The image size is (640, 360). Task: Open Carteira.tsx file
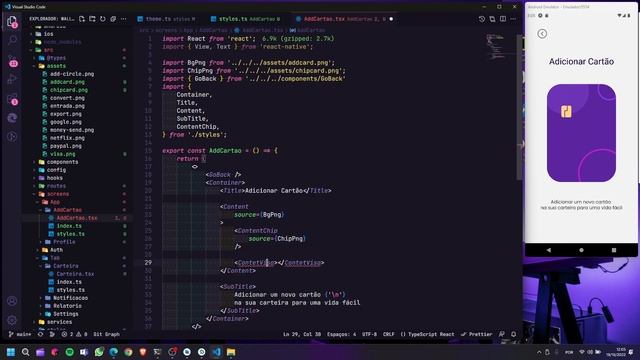(75, 273)
